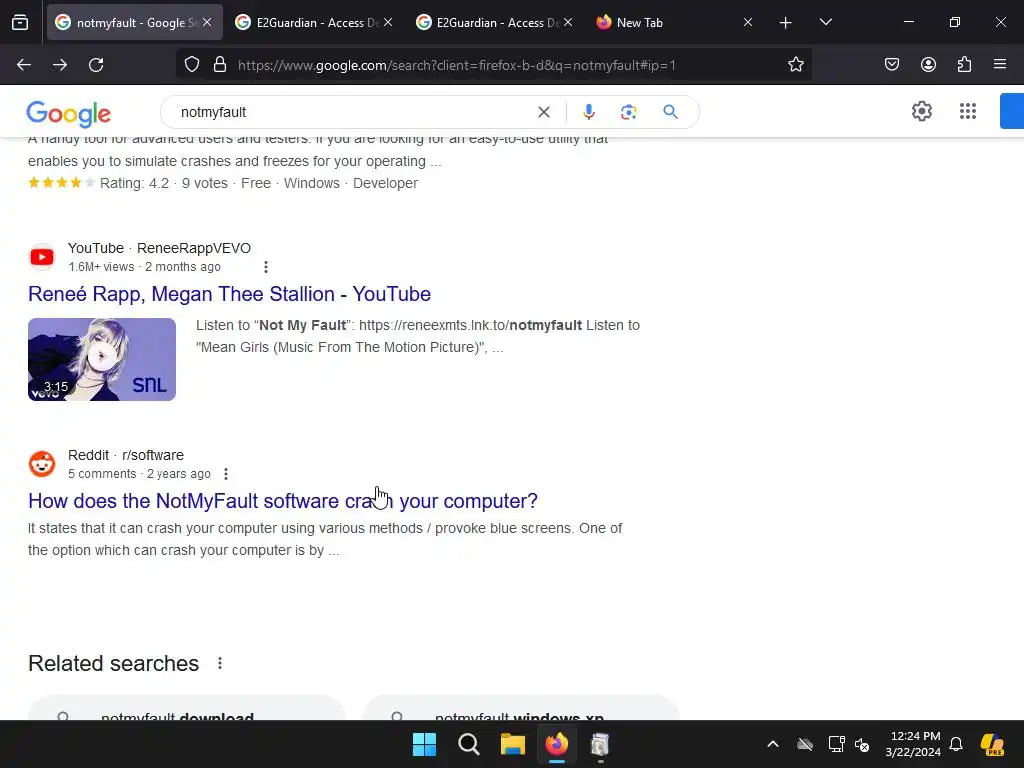Open the YouTube result more options dots
The image size is (1024, 768).
point(266,267)
